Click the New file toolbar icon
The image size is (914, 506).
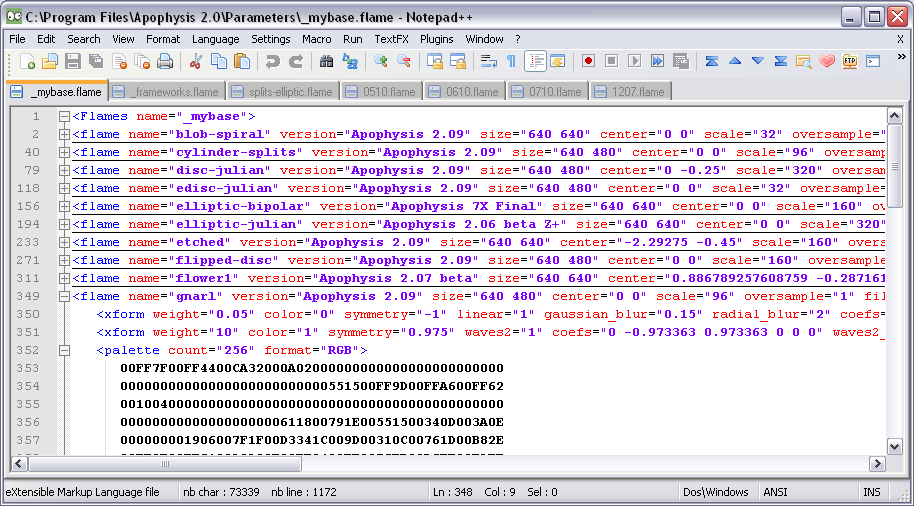[27, 61]
